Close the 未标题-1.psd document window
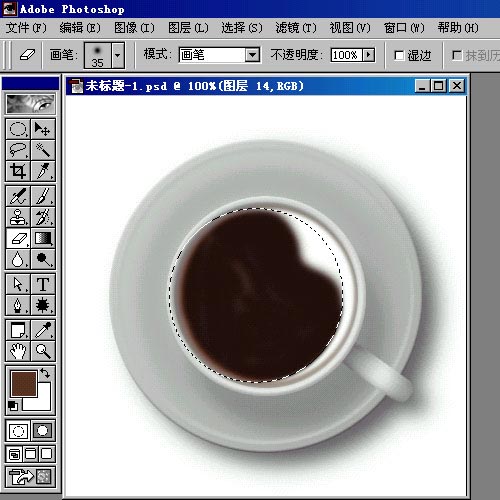This screenshot has width=500, height=500. pos(457,86)
